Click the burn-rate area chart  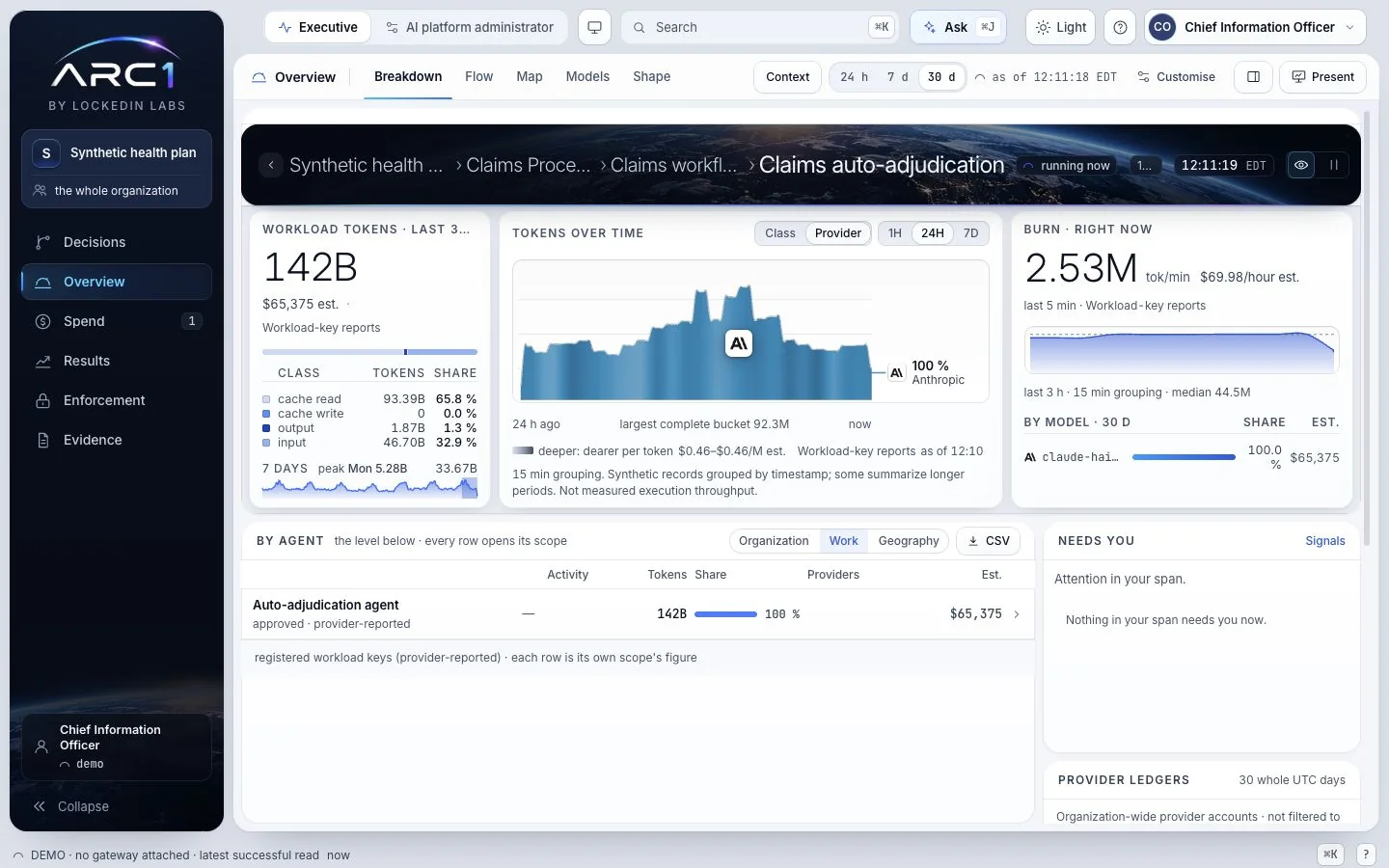pos(1182,350)
